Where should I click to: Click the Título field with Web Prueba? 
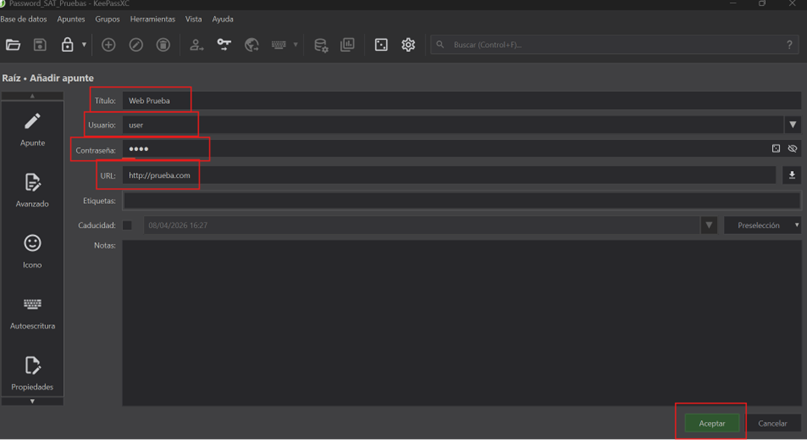coord(461,100)
